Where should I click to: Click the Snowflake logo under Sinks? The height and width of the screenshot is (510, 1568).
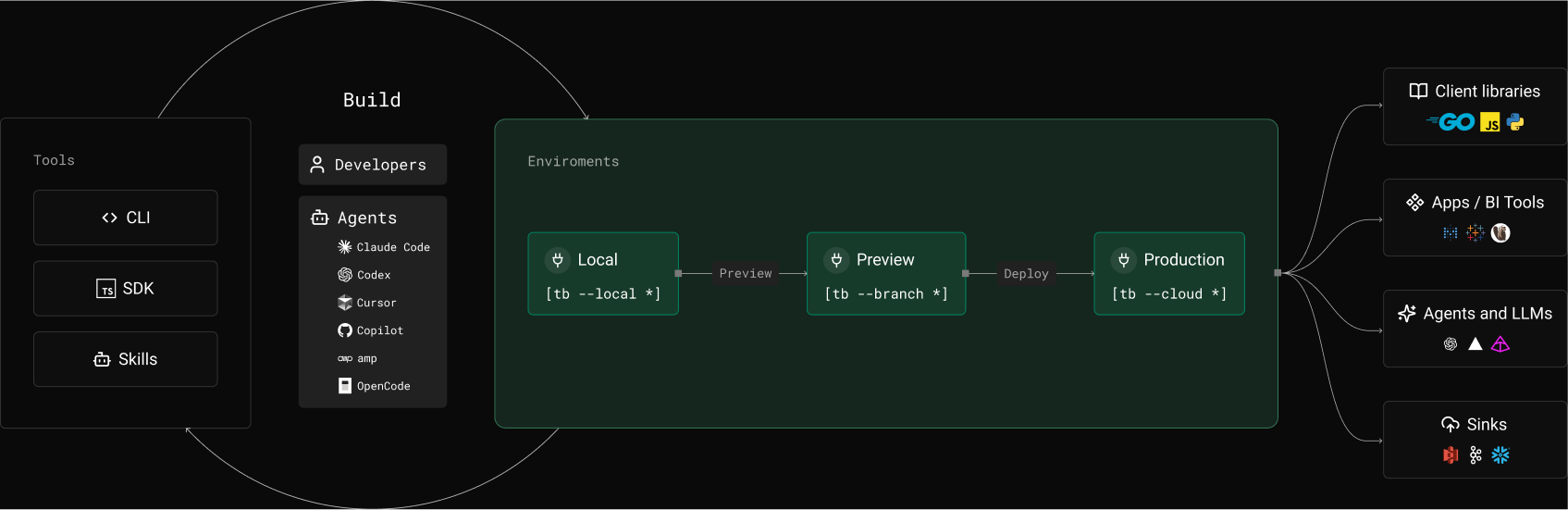(1500, 455)
